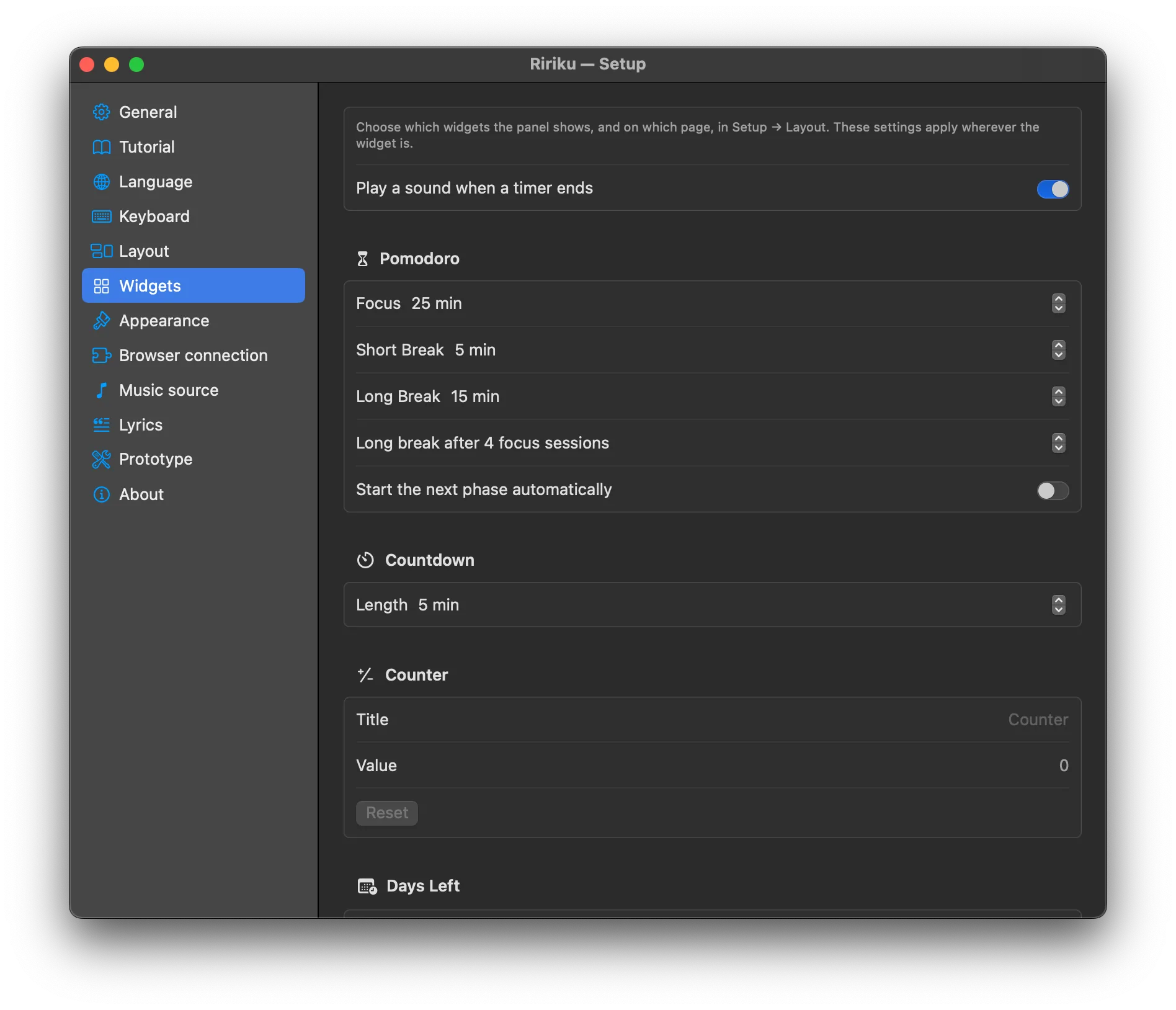Click the About info icon
Screen dimensions: 1176x1010
[101, 494]
